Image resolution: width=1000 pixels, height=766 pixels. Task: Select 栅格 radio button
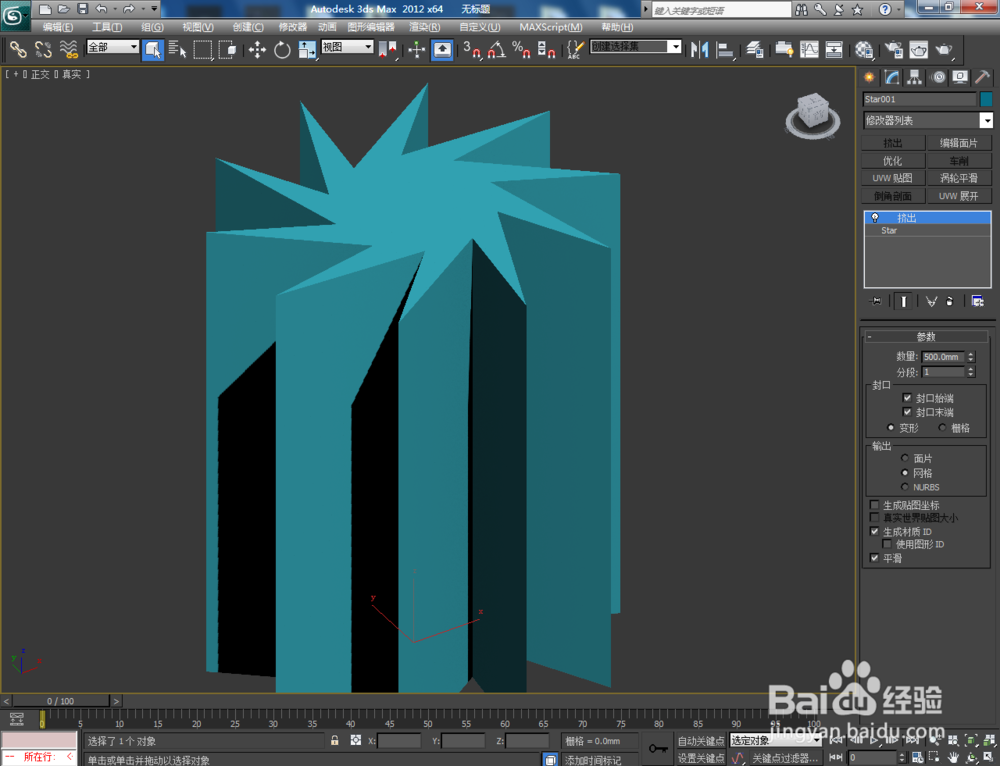pyautogui.click(x=942, y=427)
